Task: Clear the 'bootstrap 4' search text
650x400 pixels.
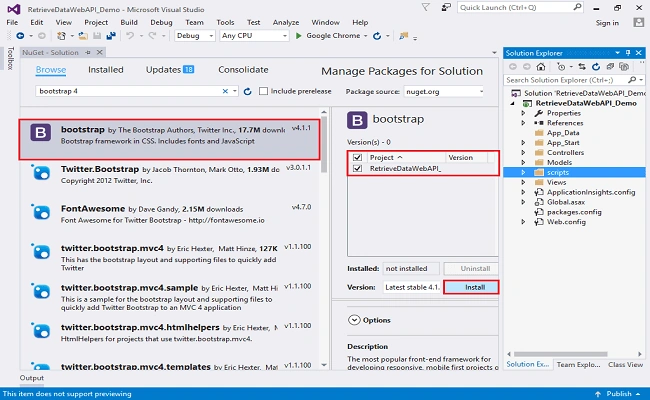Action: pos(225,91)
